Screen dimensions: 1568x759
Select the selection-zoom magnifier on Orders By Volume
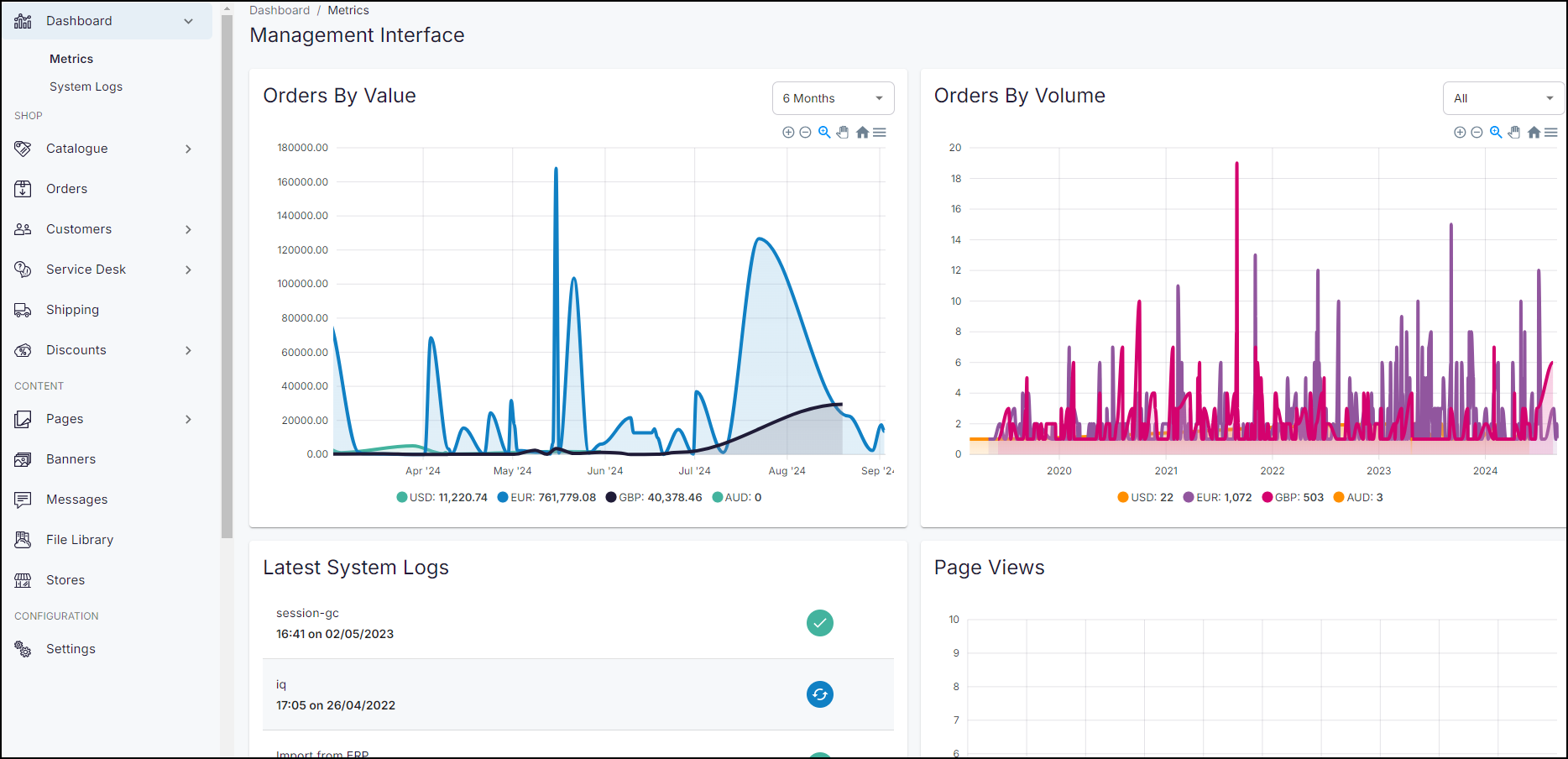(1495, 133)
